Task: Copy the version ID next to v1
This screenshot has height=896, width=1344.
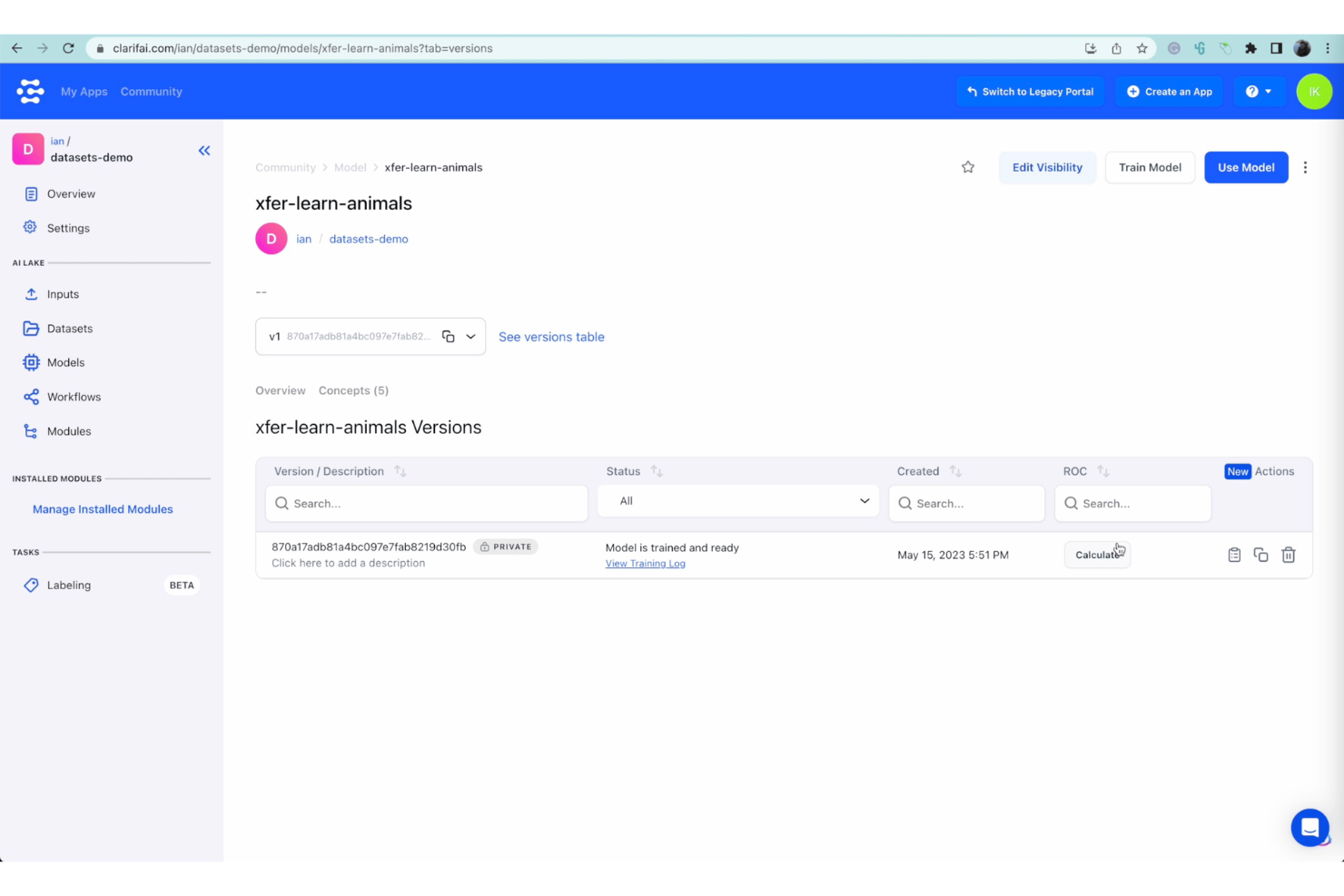Action: pyautogui.click(x=449, y=337)
